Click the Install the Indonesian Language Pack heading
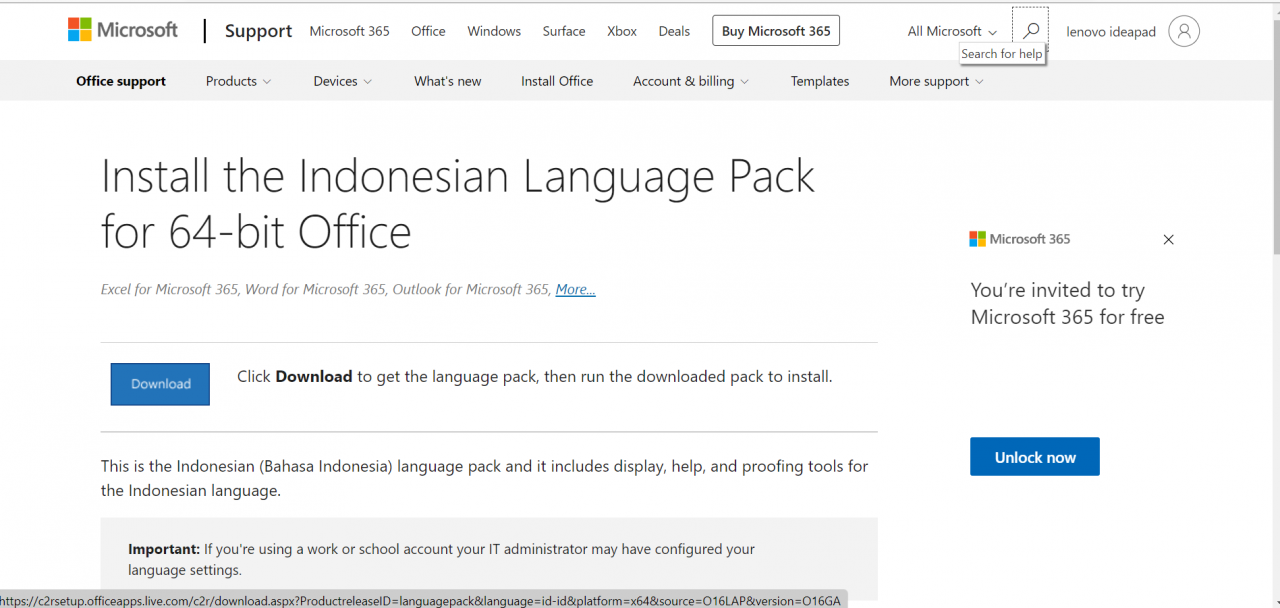 458,204
